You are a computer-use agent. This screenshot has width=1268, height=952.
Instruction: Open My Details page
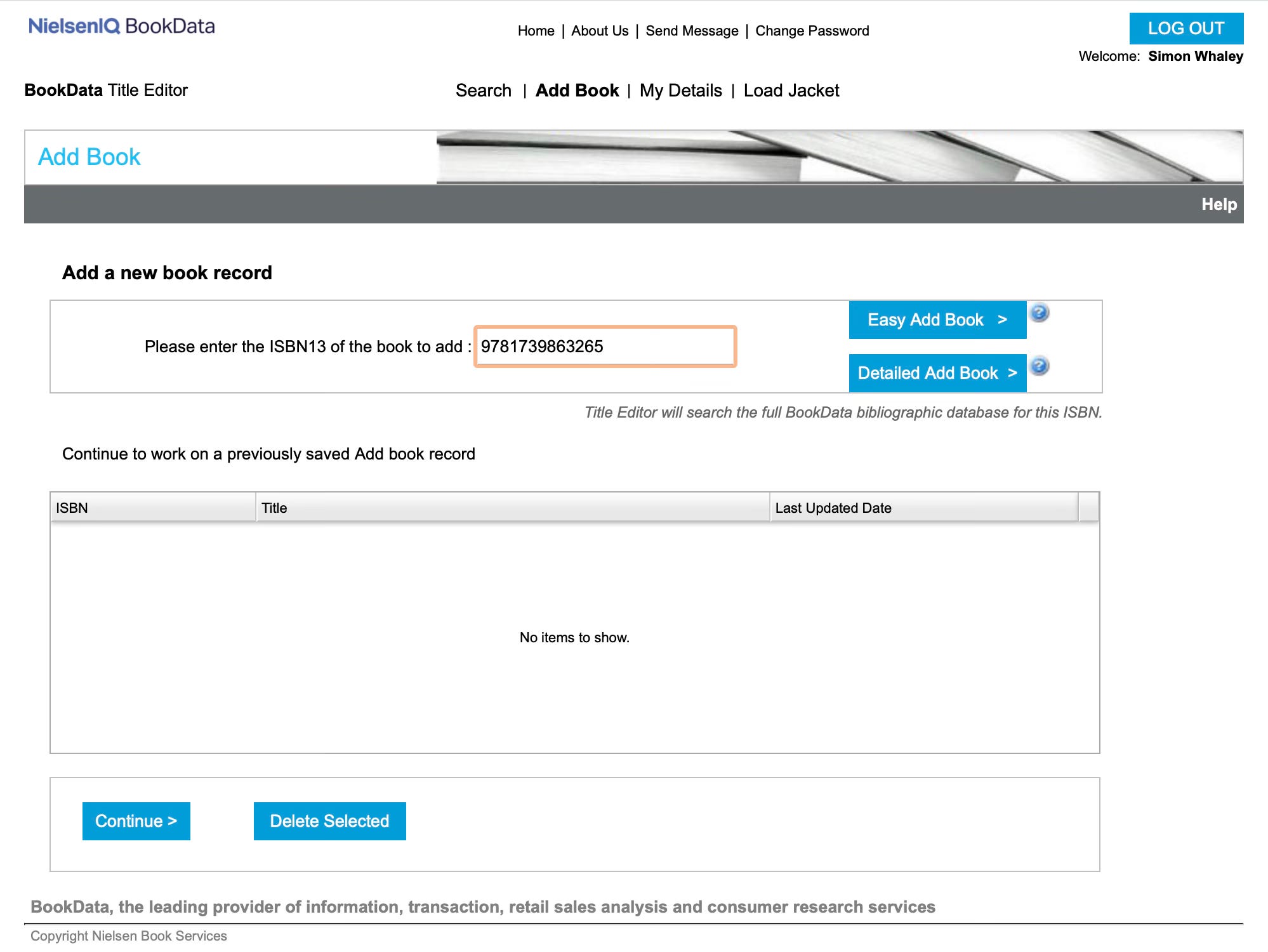point(680,91)
